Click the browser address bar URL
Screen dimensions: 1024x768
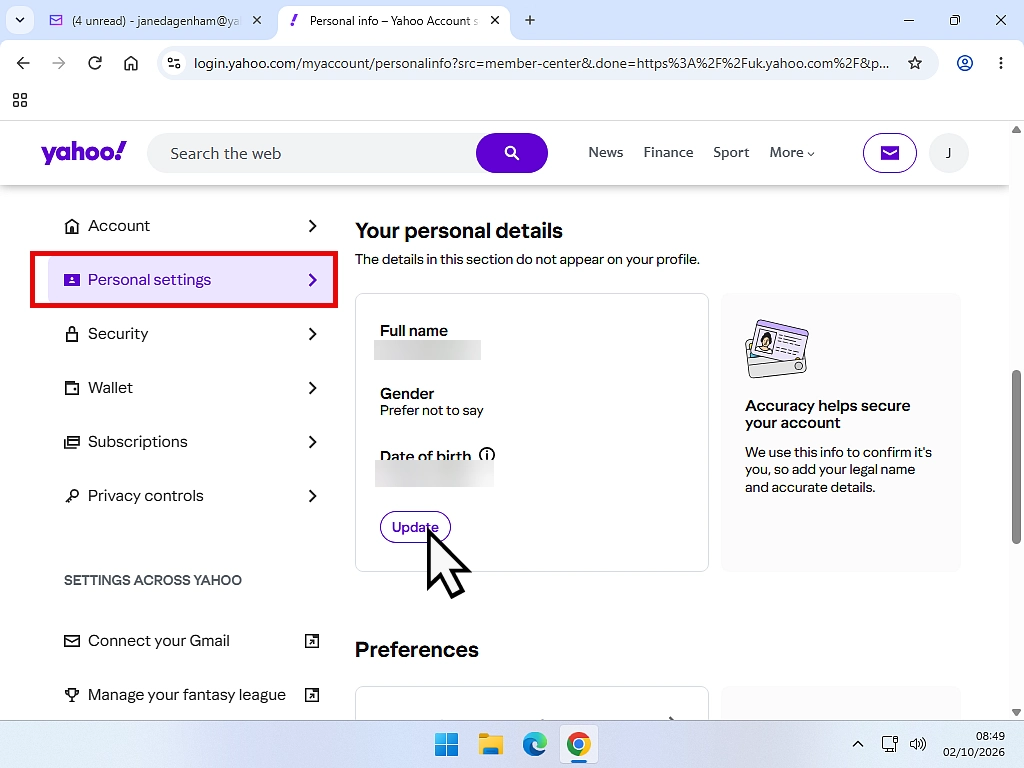pyautogui.click(x=541, y=63)
